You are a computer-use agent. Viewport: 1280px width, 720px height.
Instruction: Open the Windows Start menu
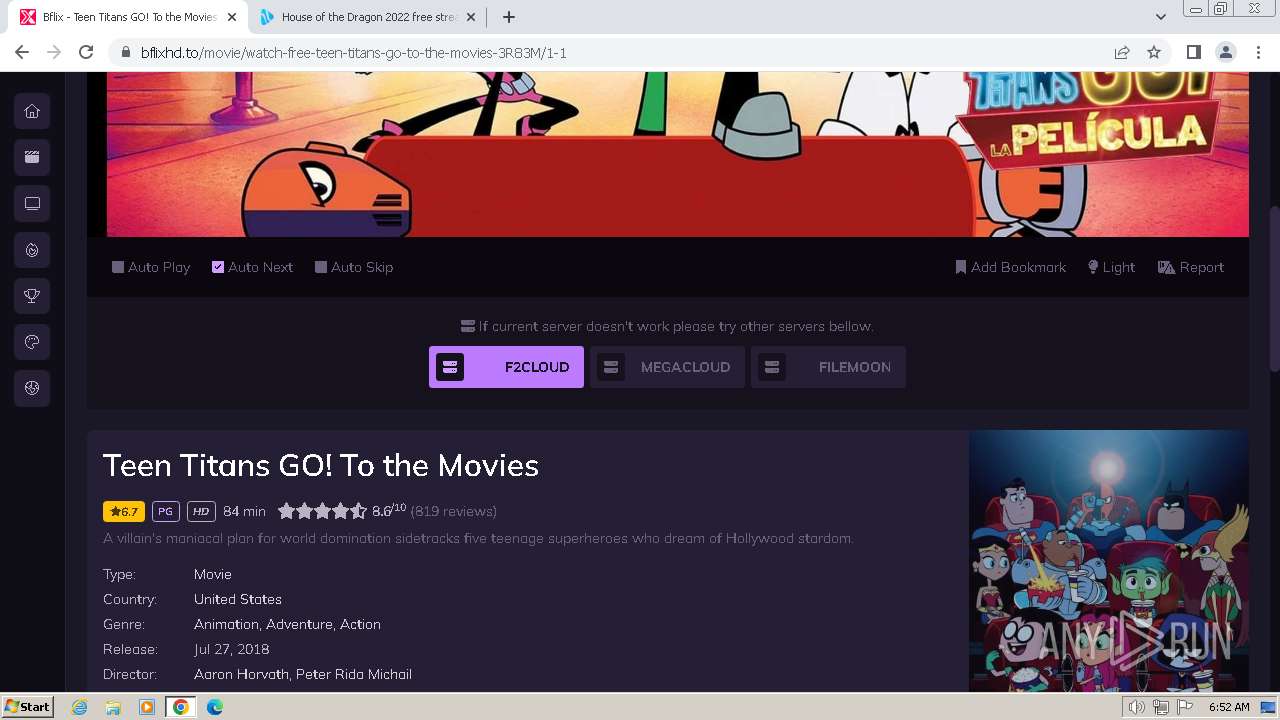tap(27, 706)
